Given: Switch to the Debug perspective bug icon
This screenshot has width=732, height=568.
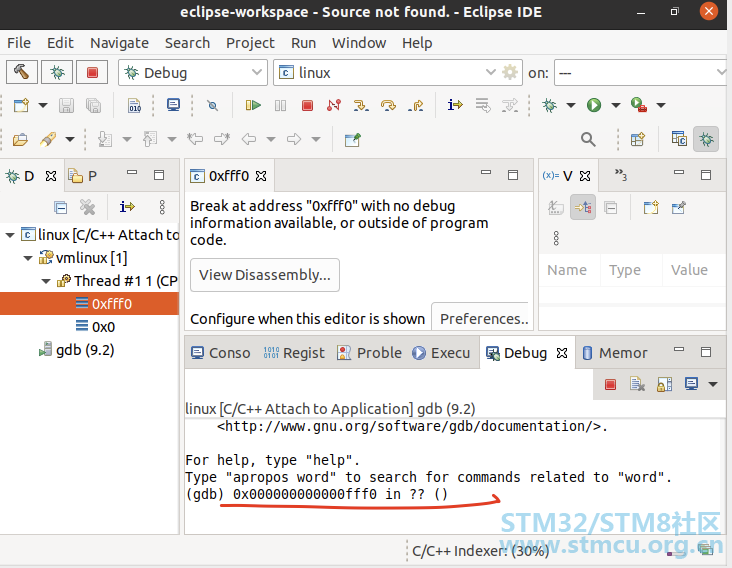Looking at the screenshot, I should point(706,139).
